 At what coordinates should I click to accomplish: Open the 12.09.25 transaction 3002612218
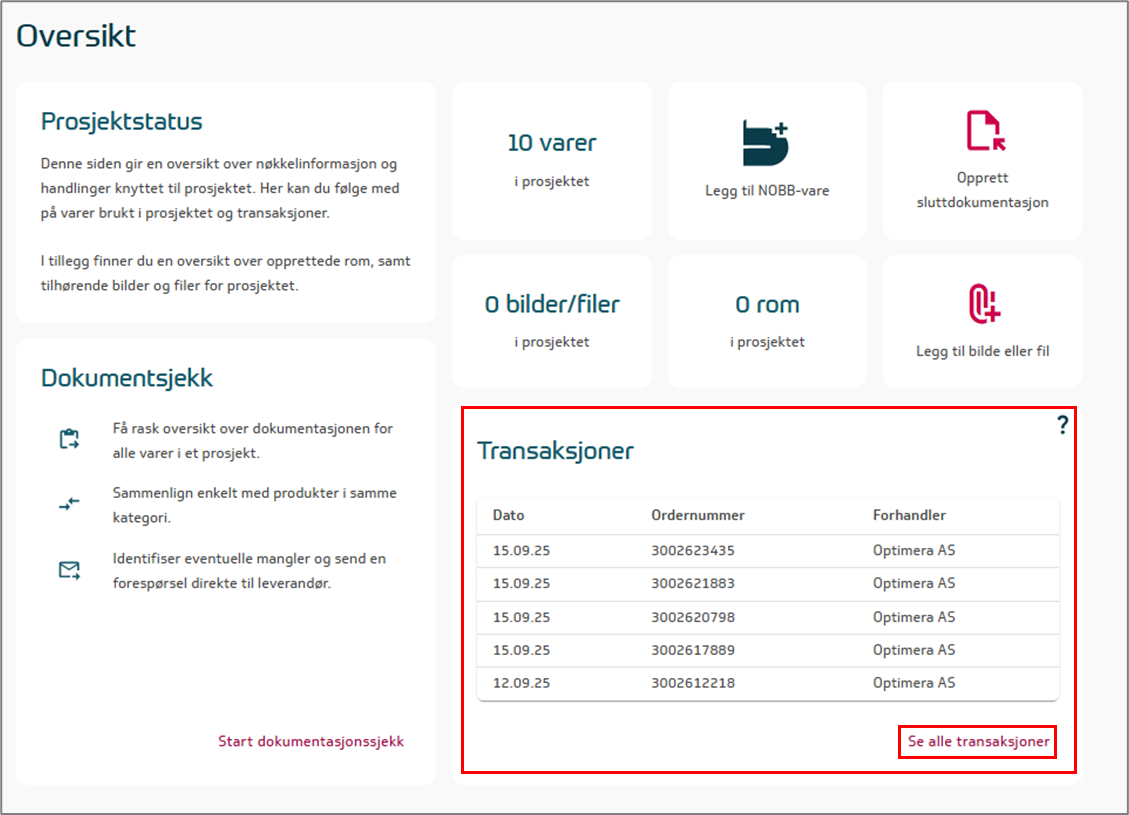click(692, 683)
